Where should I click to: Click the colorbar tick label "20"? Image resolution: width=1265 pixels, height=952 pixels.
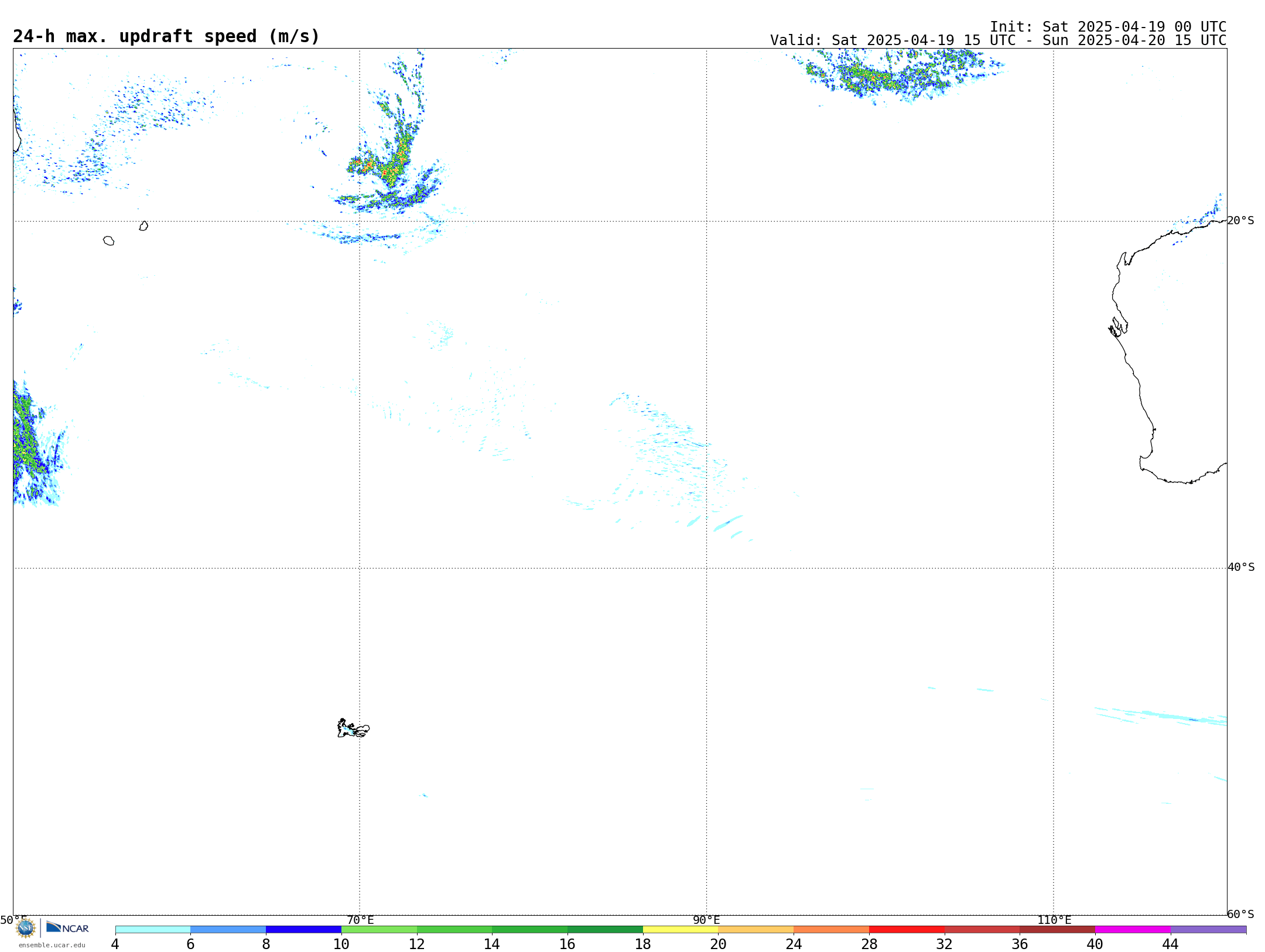(719, 944)
